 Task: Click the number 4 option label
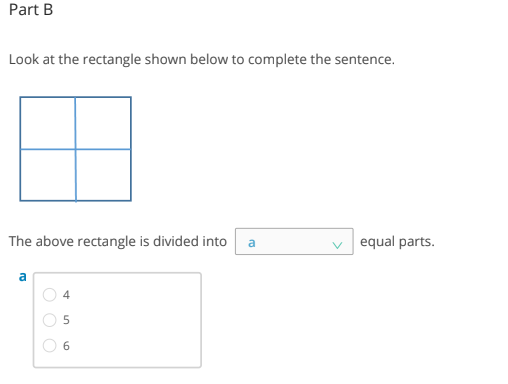[x=66, y=295]
